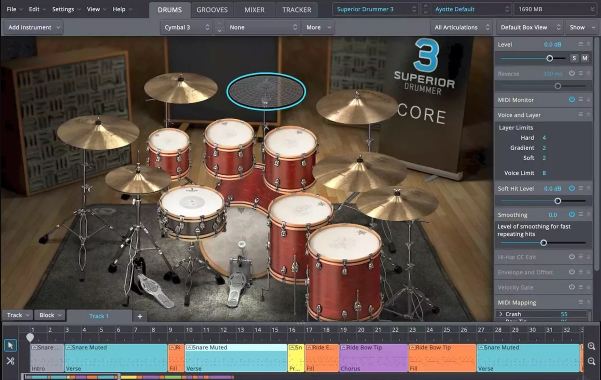This screenshot has width=601, height=380.
Task: Switch to the GROOVES tab
Action: 212,10
